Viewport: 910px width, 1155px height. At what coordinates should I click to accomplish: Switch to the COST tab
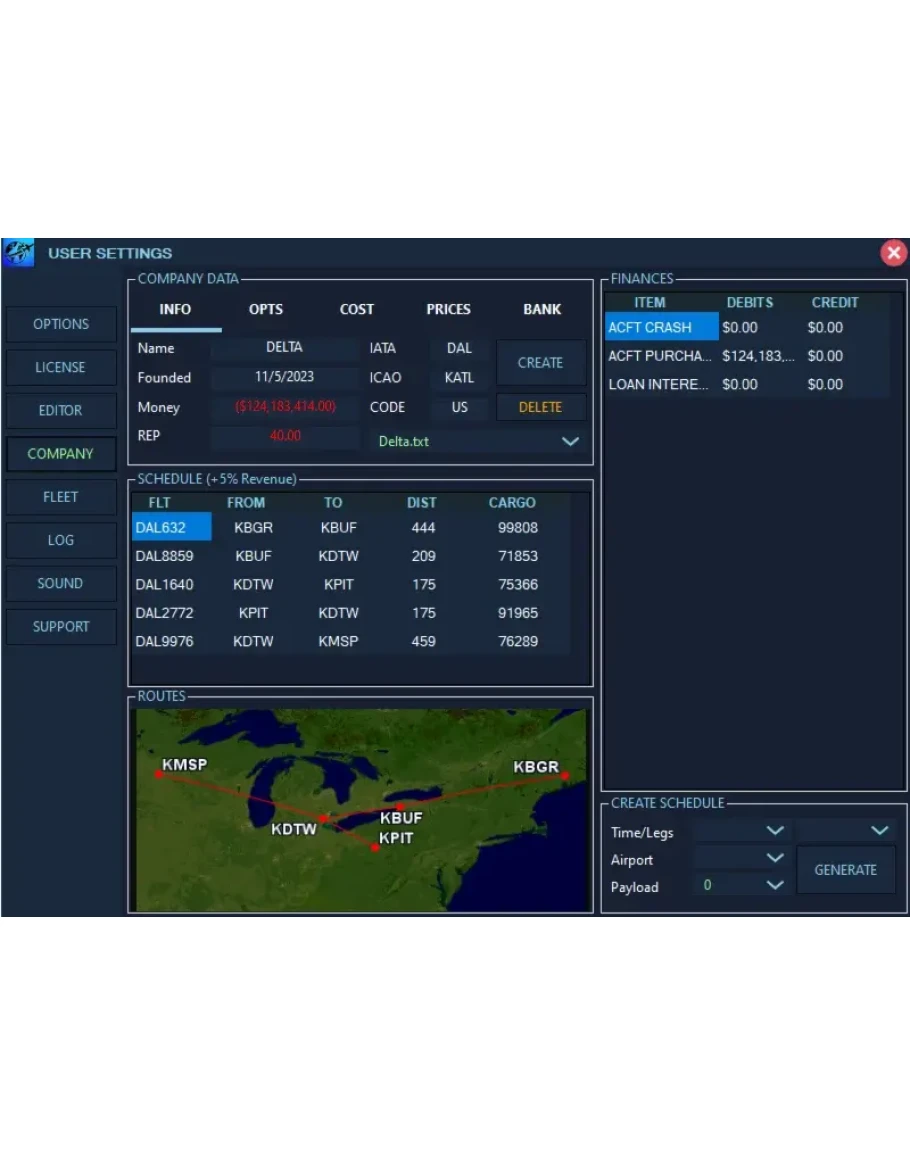356,310
